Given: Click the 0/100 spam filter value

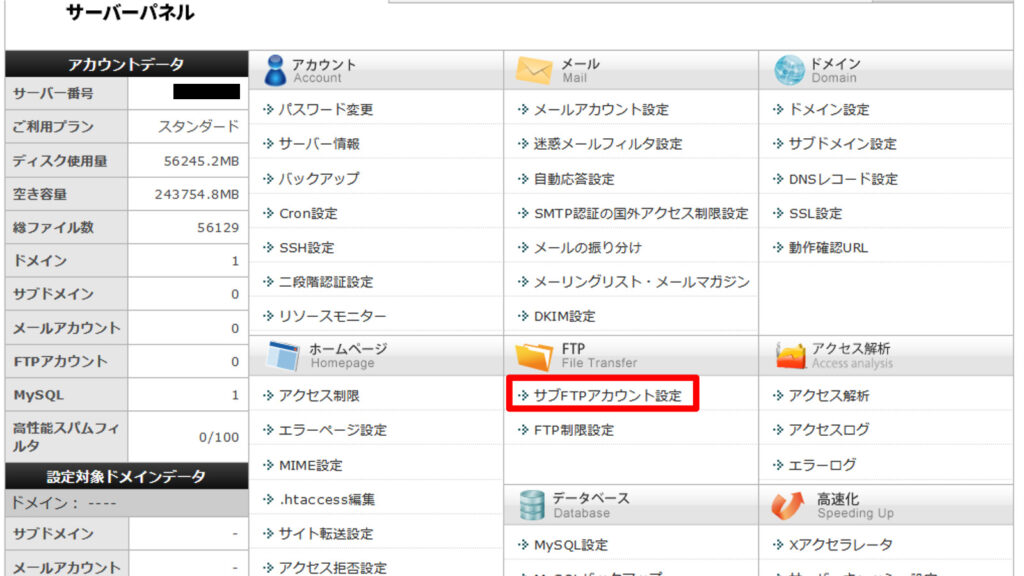Looking at the screenshot, I should [x=219, y=437].
